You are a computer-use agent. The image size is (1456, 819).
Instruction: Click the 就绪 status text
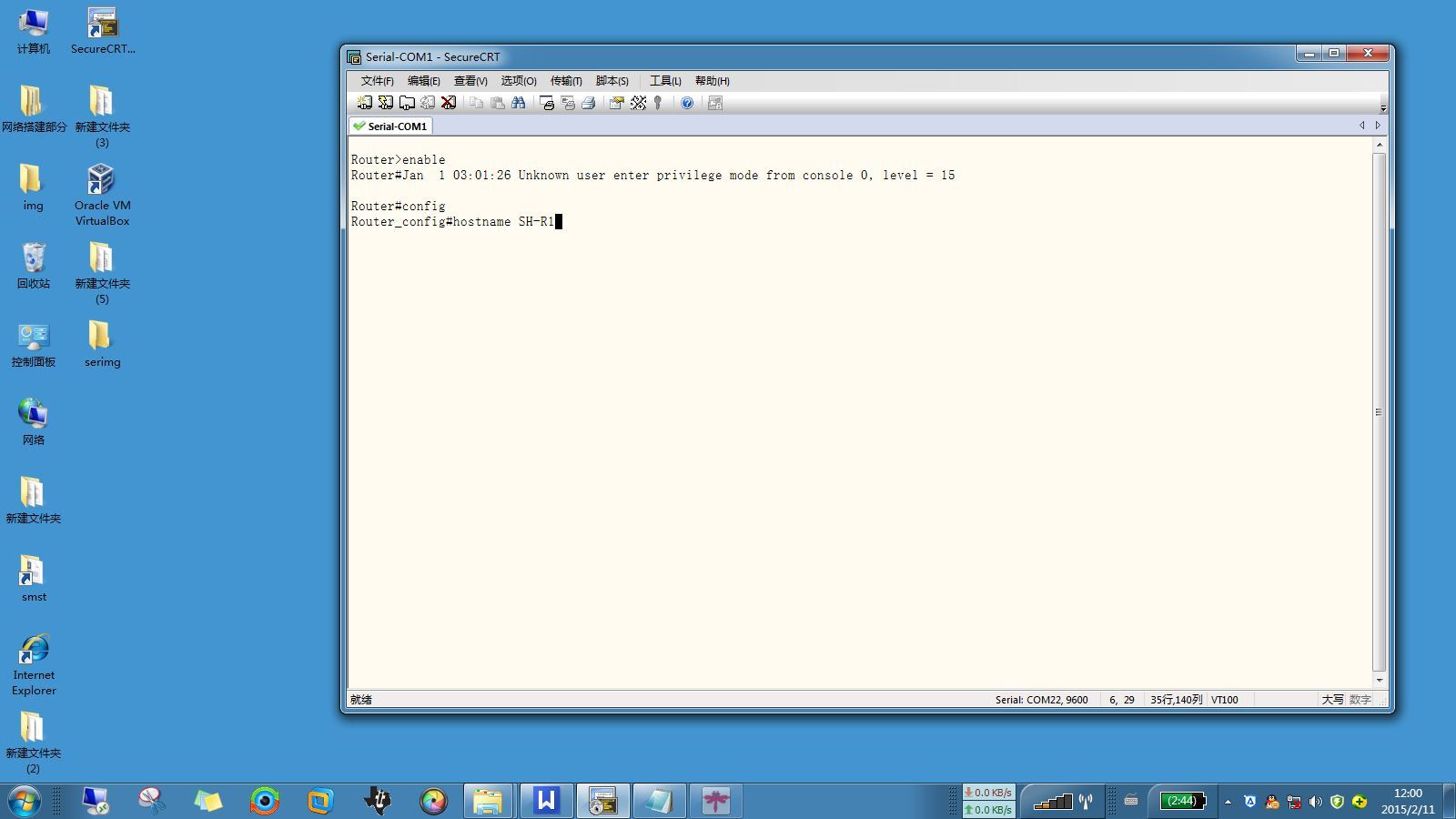point(361,700)
